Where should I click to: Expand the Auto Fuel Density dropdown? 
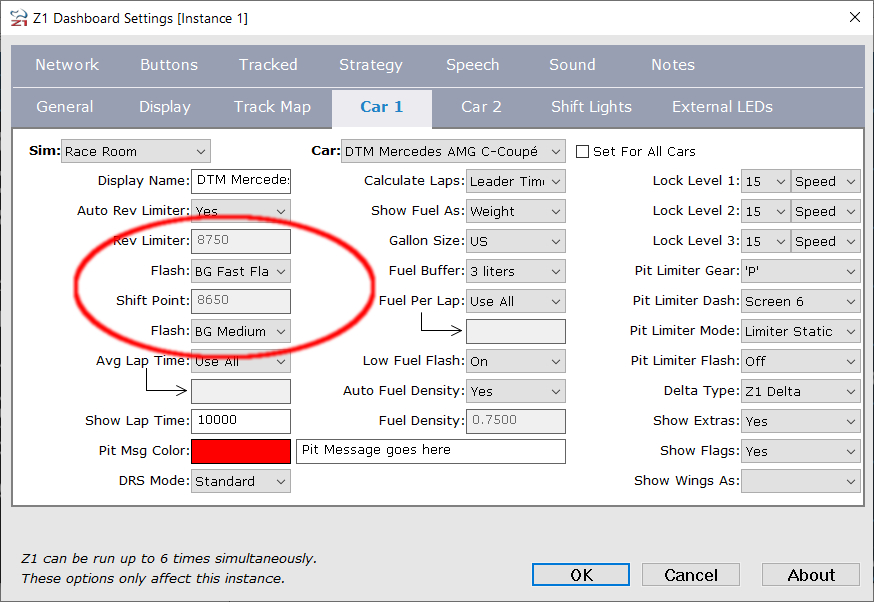(x=516, y=392)
